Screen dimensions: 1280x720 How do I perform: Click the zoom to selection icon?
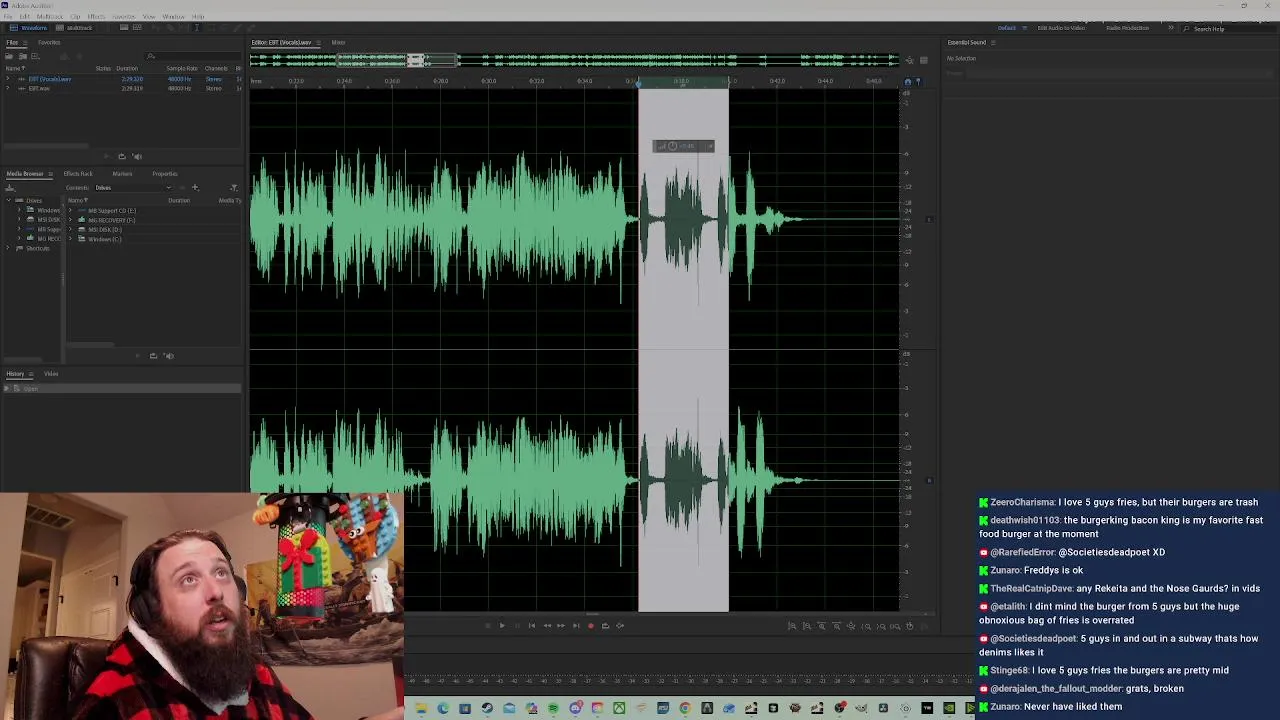tap(895, 626)
